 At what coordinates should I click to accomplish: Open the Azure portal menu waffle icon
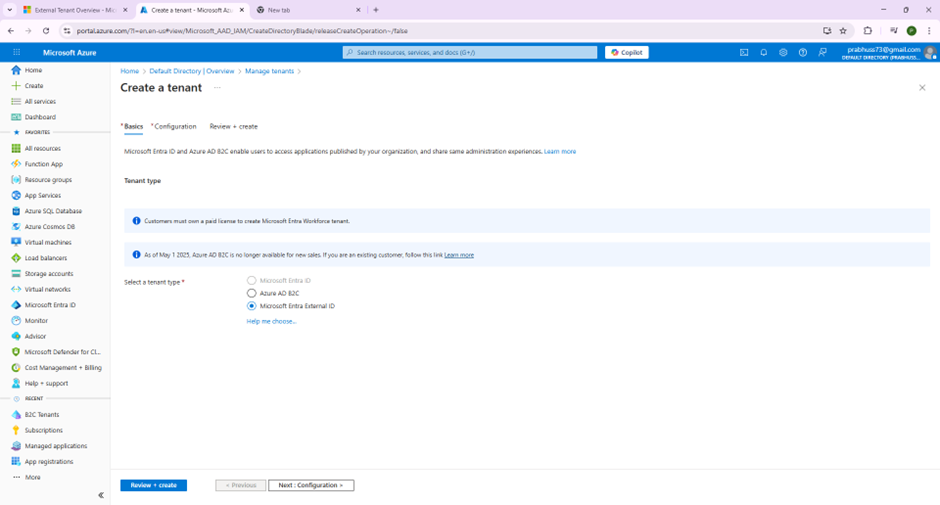tap(16, 52)
